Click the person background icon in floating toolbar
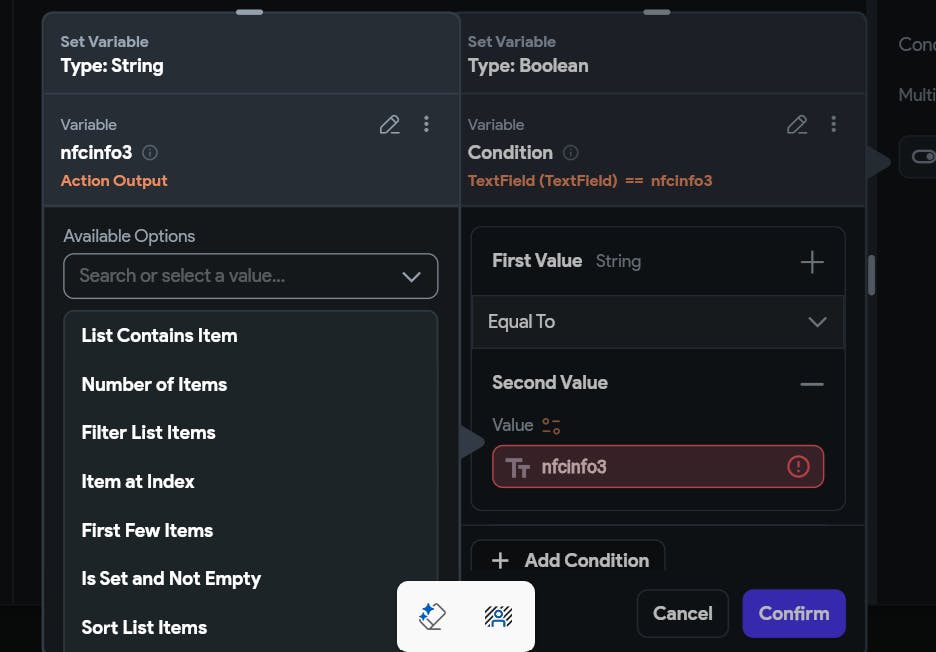936x652 pixels. (498, 616)
